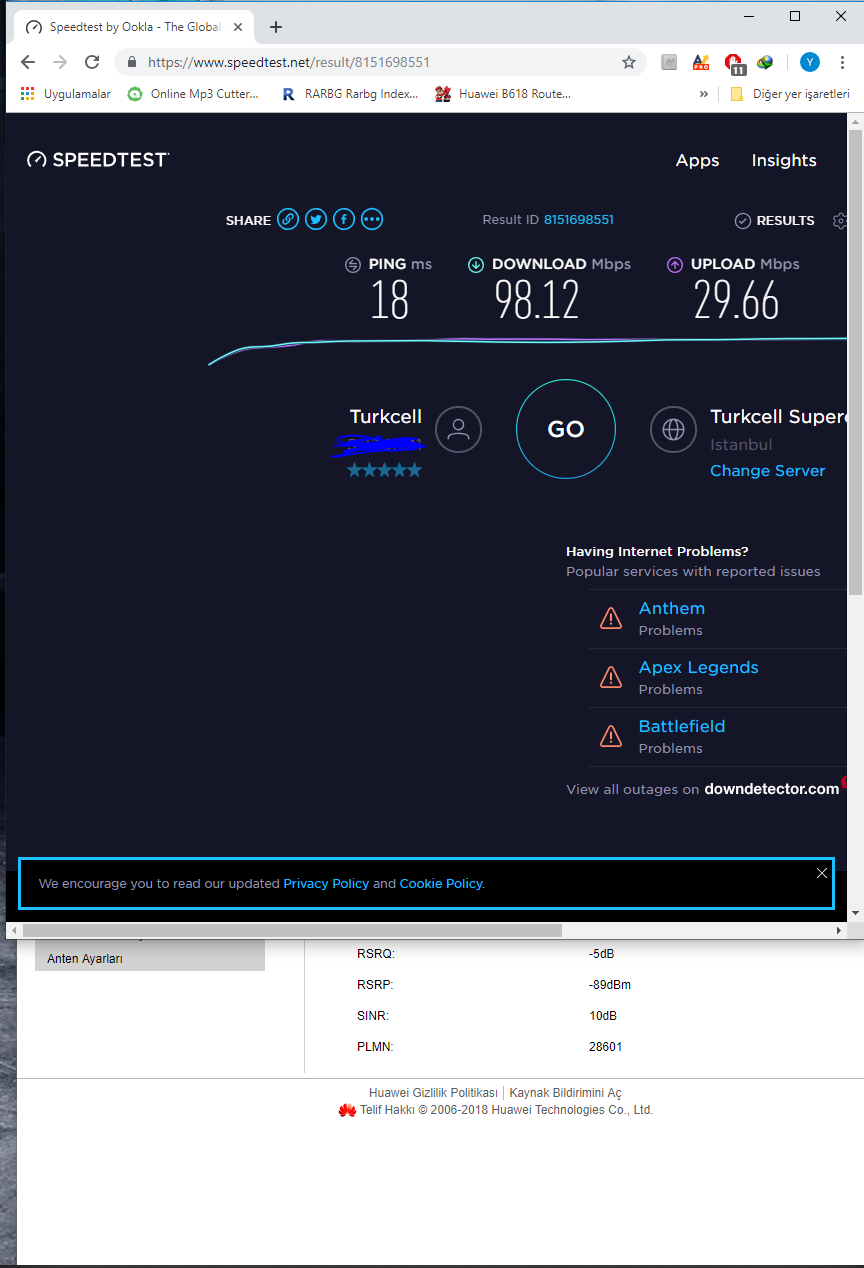Open the Apps menu on Speedtest

(697, 160)
